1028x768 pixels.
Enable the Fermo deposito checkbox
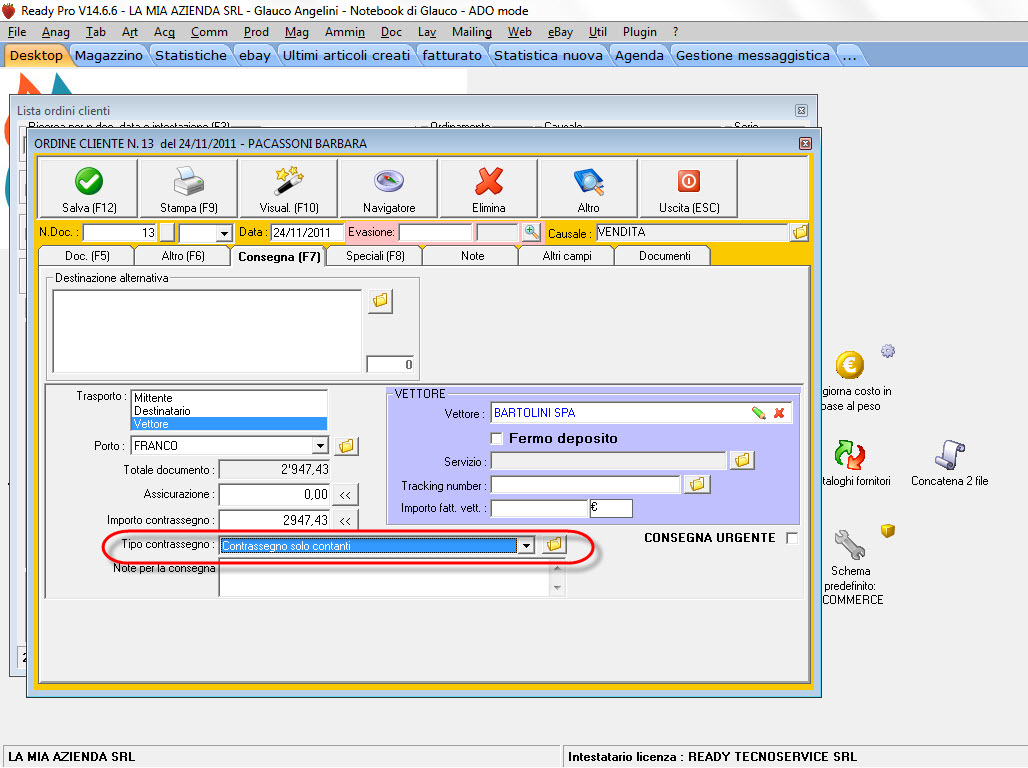click(x=496, y=439)
